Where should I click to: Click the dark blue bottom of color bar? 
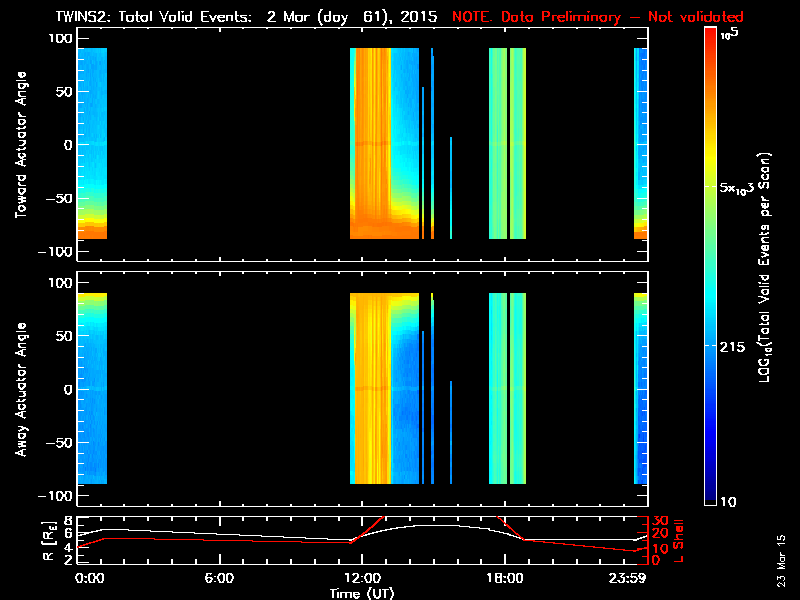pos(711,495)
